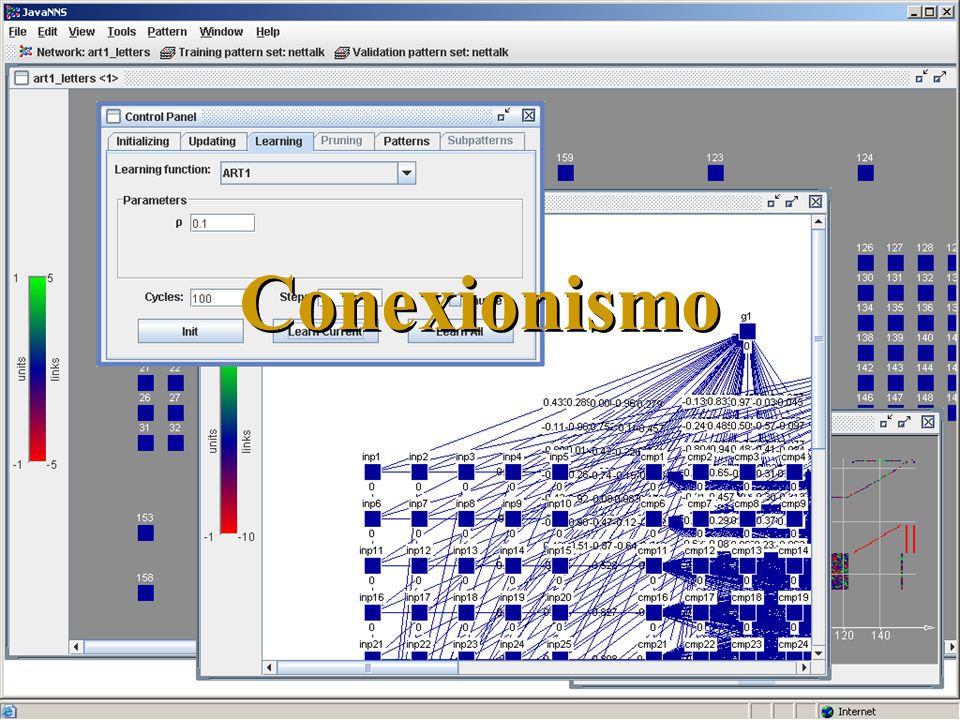Select the g1 unit node
This screenshot has width=960, height=720.
tap(748, 331)
